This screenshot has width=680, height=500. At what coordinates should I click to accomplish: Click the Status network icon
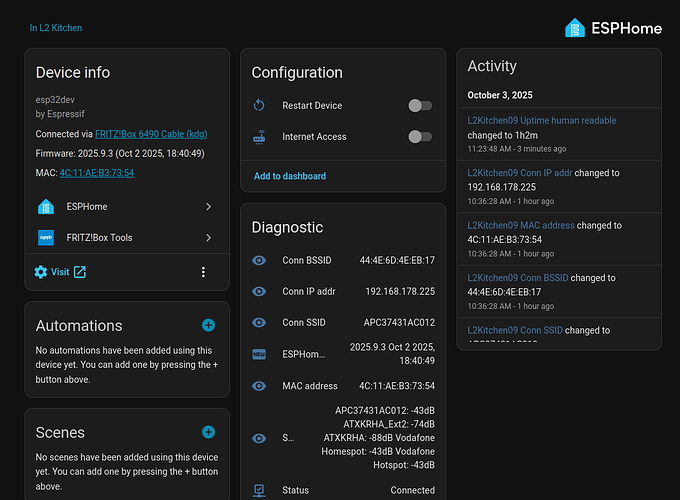point(259,490)
